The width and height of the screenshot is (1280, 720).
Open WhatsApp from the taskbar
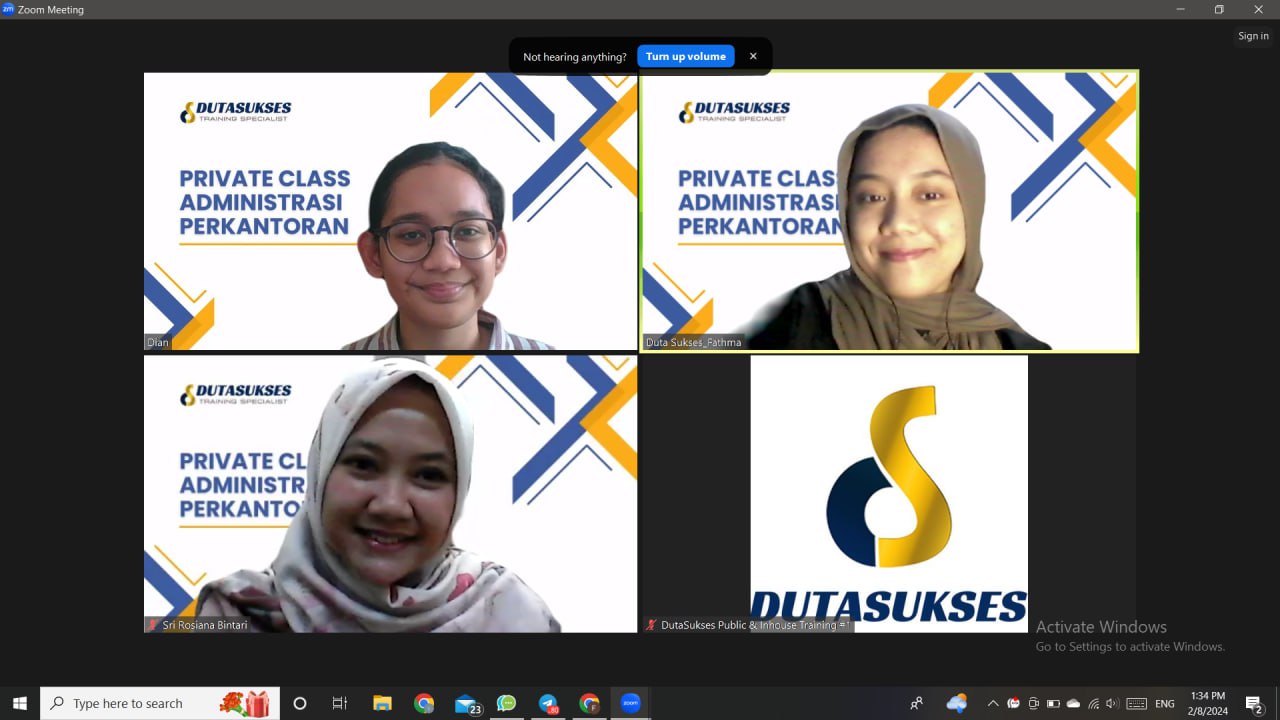click(x=507, y=703)
